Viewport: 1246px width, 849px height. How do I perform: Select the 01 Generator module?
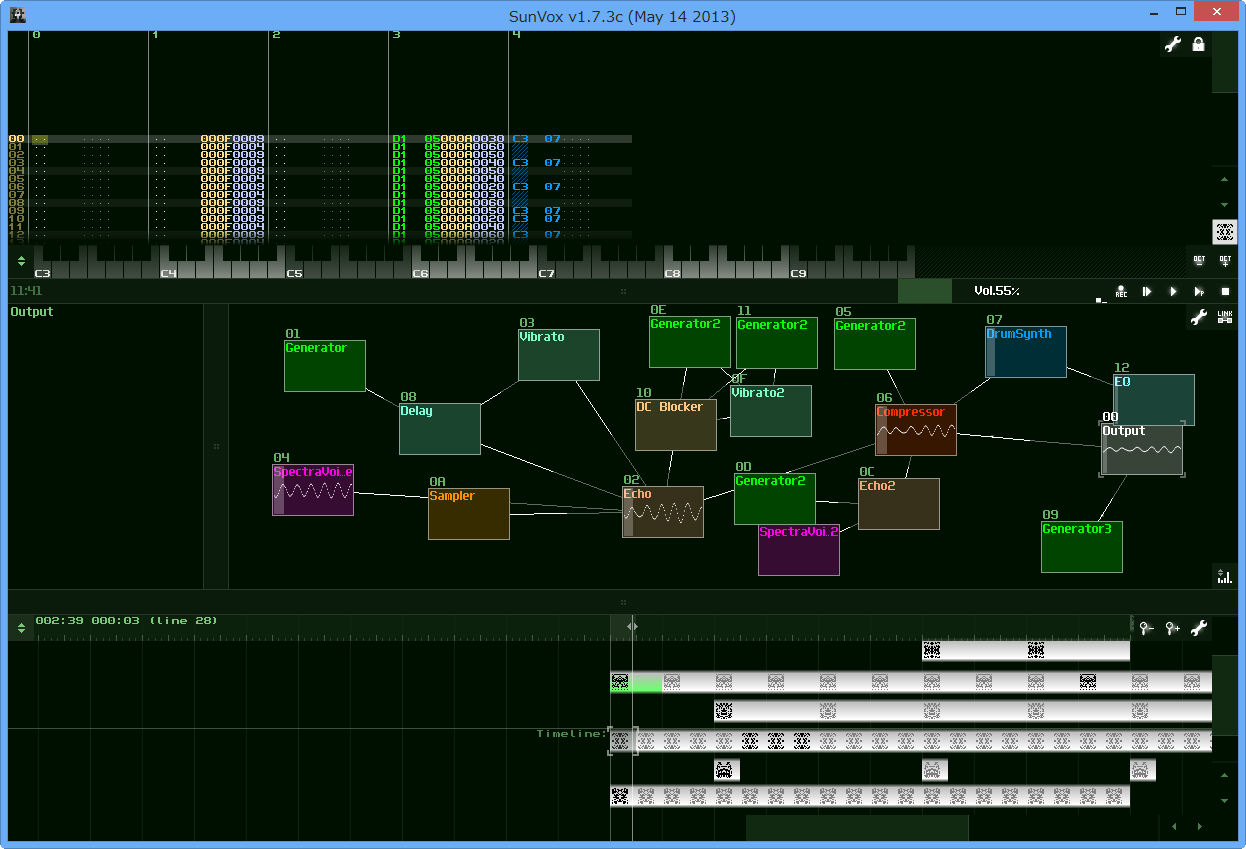tap(325, 366)
